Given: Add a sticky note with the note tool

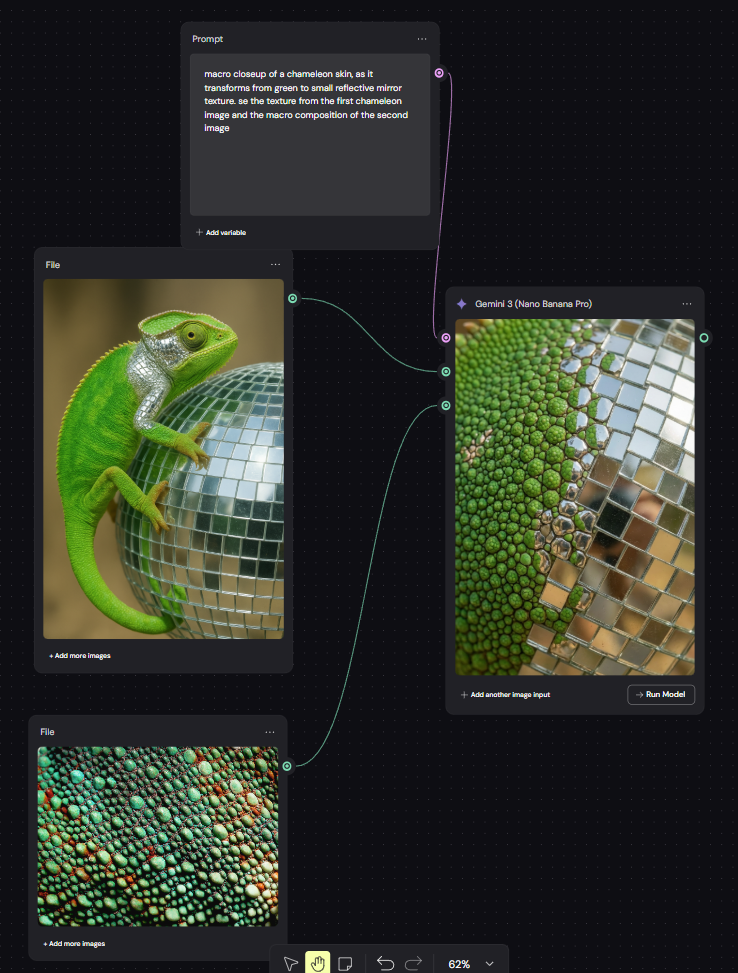Looking at the screenshot, I should point(345,963).
